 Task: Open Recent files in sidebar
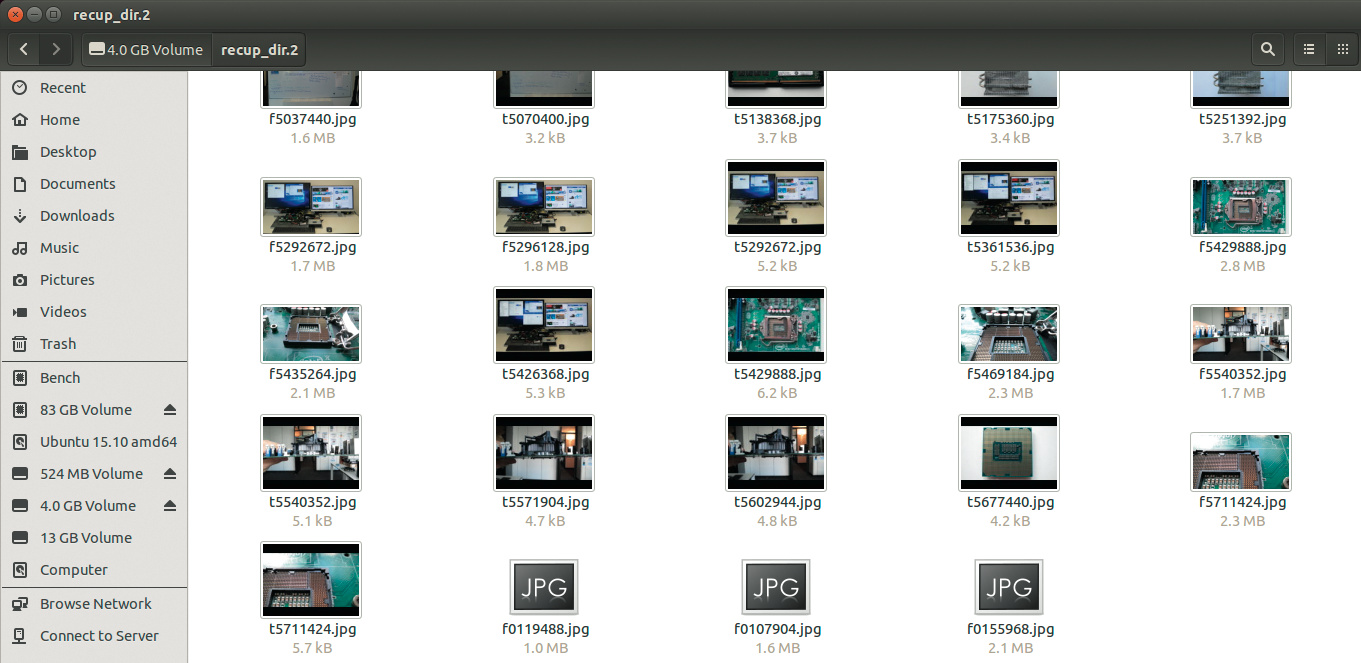[x=62, y=88]
